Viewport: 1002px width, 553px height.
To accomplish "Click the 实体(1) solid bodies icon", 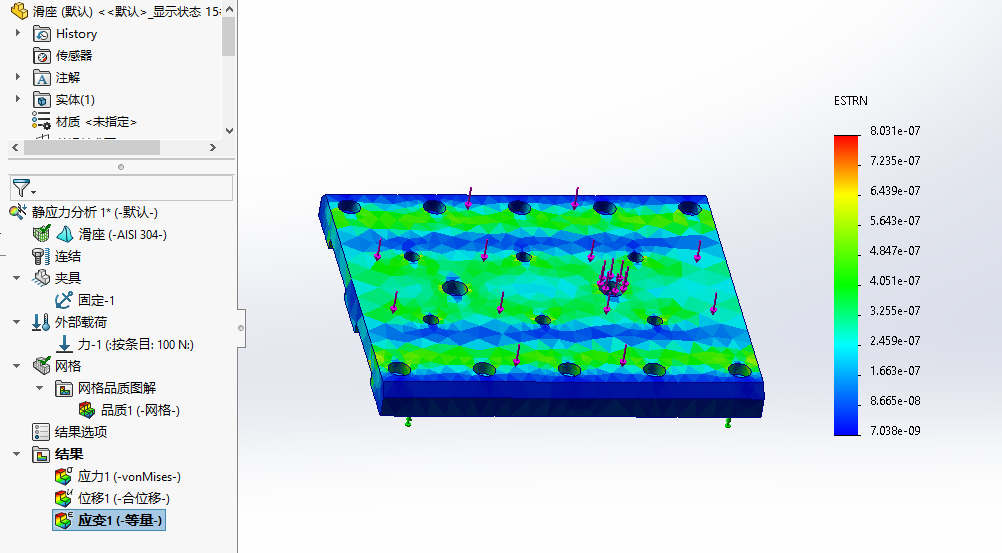I will [x=42, y=100].
